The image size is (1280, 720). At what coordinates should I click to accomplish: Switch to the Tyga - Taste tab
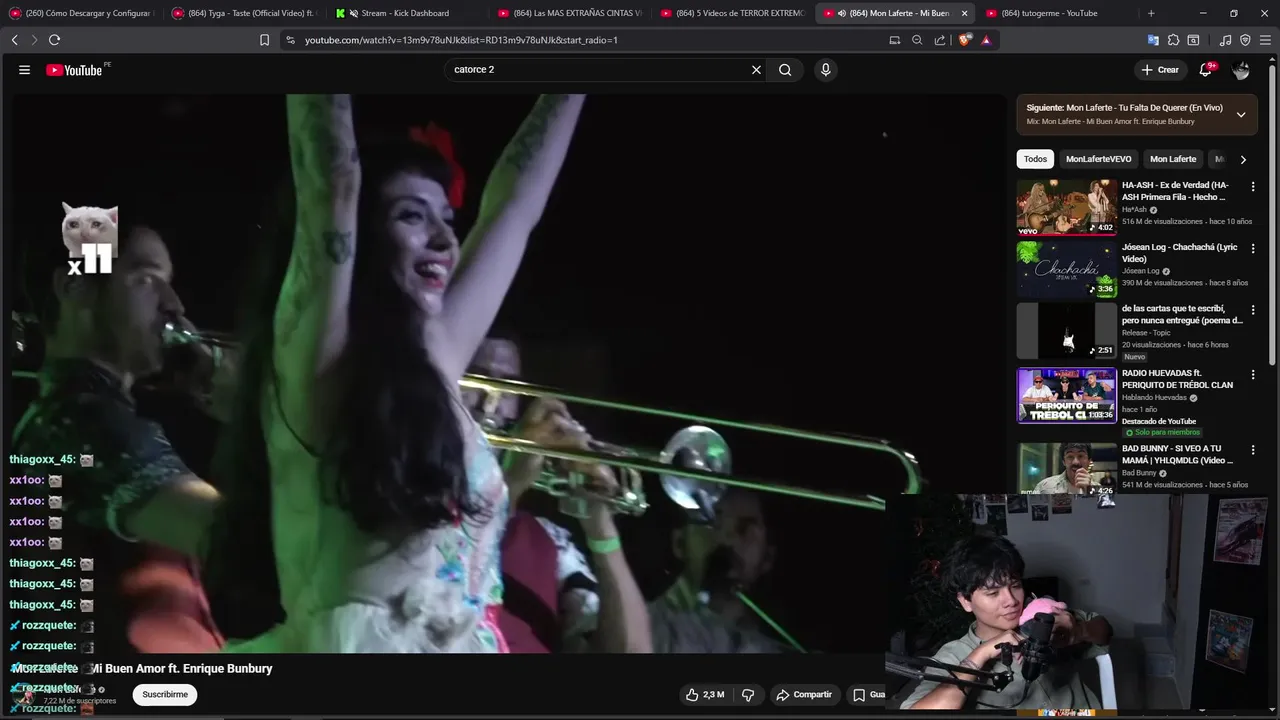coord(245,13)
